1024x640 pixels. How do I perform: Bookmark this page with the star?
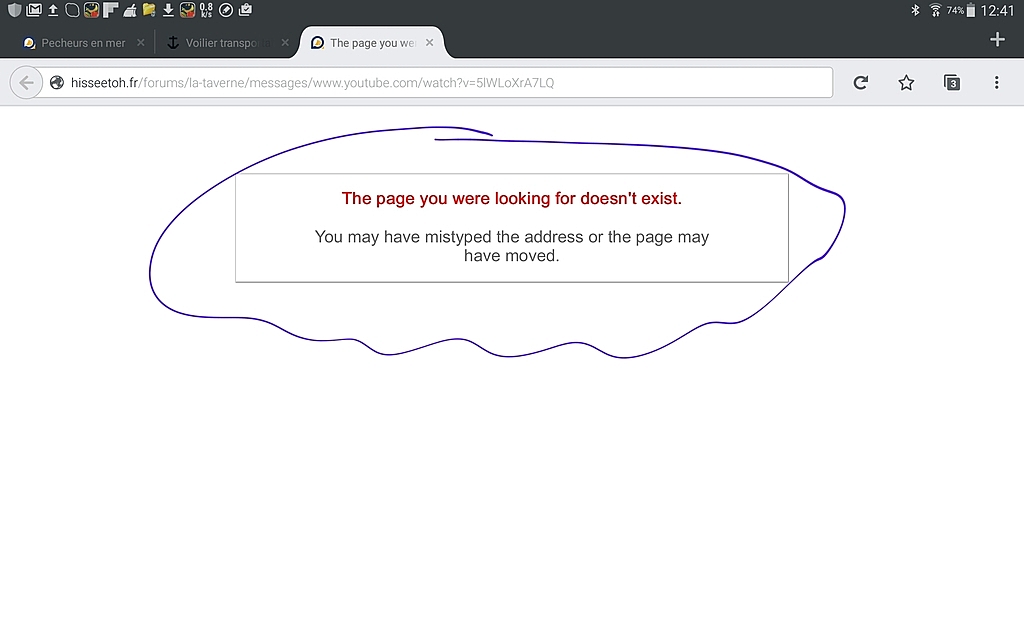[906, 83]
